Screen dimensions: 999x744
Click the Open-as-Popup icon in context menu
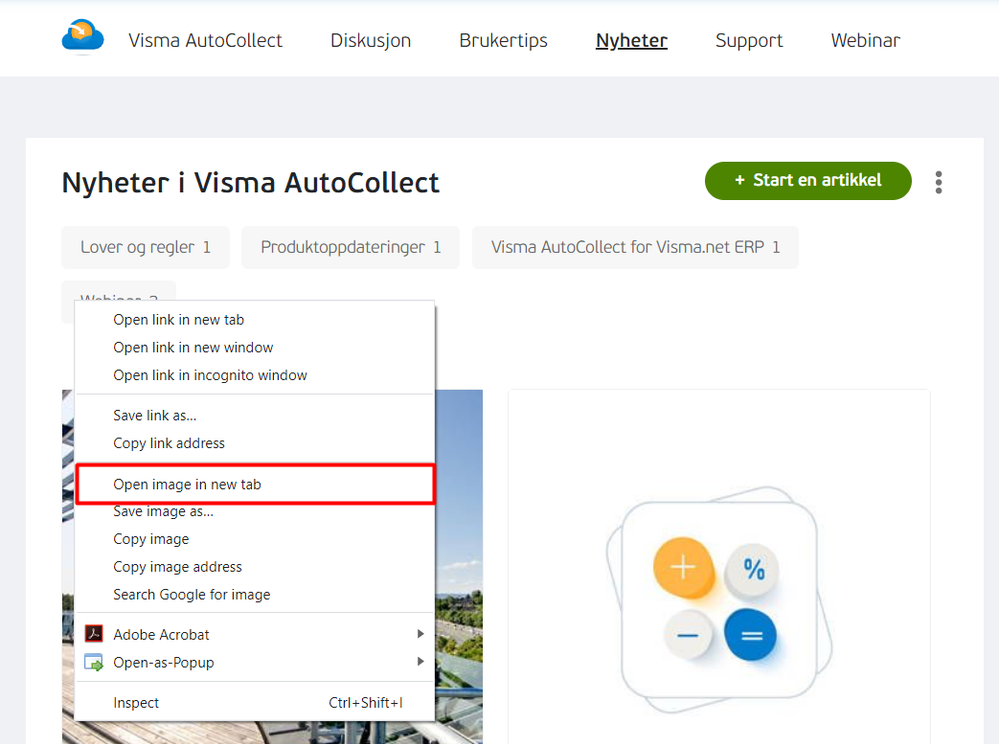(94, 662)
